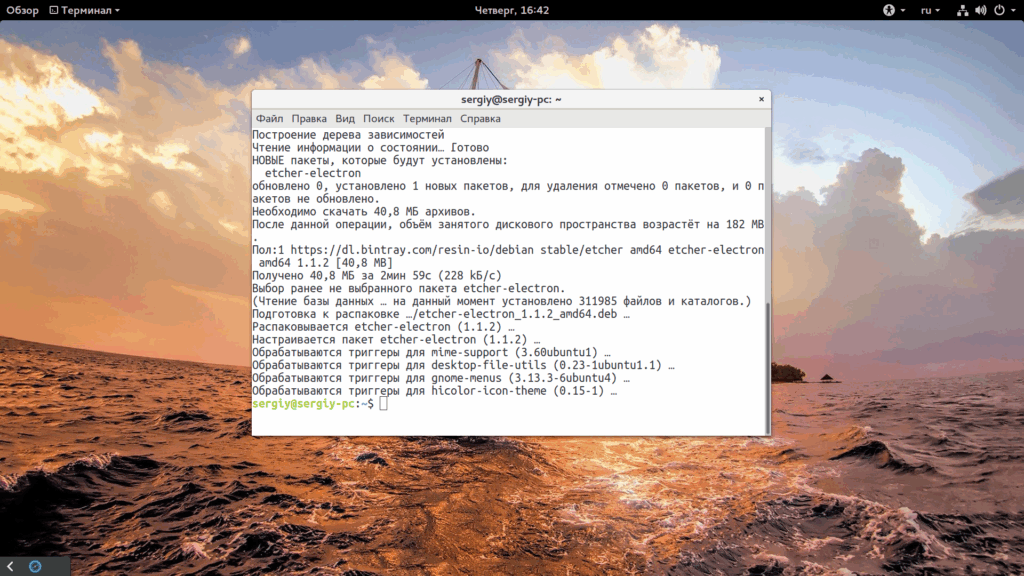Click the power icon in the top bar
The image size is (1024, 576).
pyautogui.click(x=999, y=10)
